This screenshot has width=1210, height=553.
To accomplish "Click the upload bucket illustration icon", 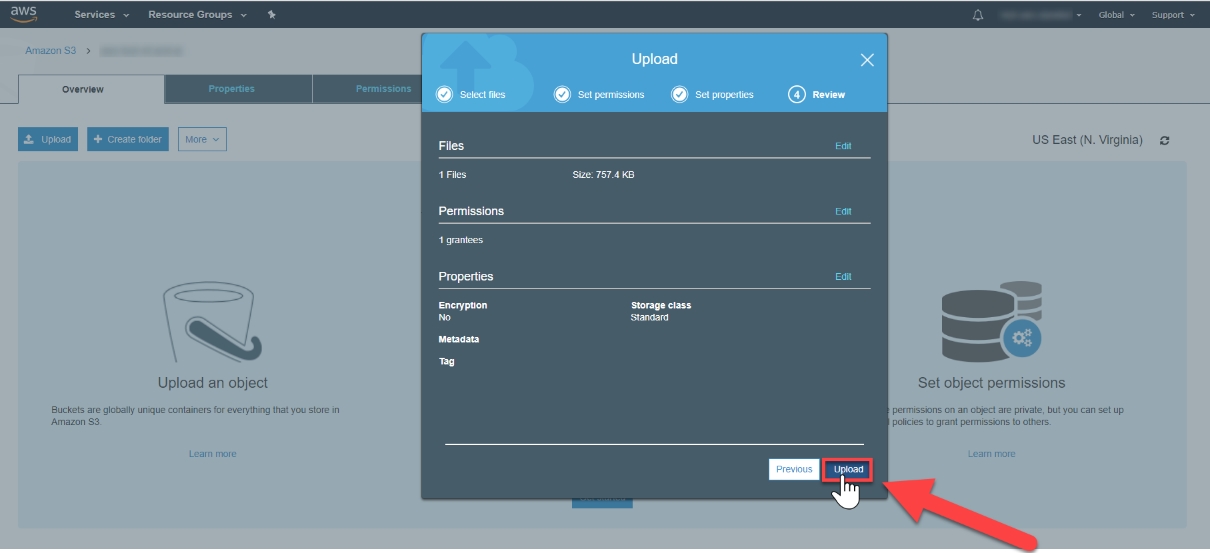I will click(x=212, y=322).
